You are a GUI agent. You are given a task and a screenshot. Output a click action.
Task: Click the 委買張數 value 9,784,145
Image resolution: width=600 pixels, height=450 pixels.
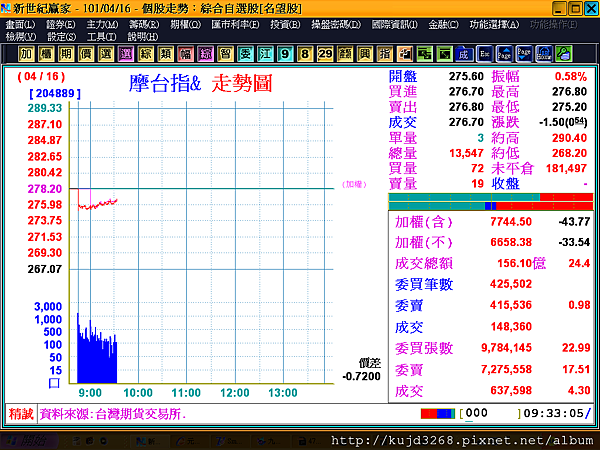tap(506, 347)
